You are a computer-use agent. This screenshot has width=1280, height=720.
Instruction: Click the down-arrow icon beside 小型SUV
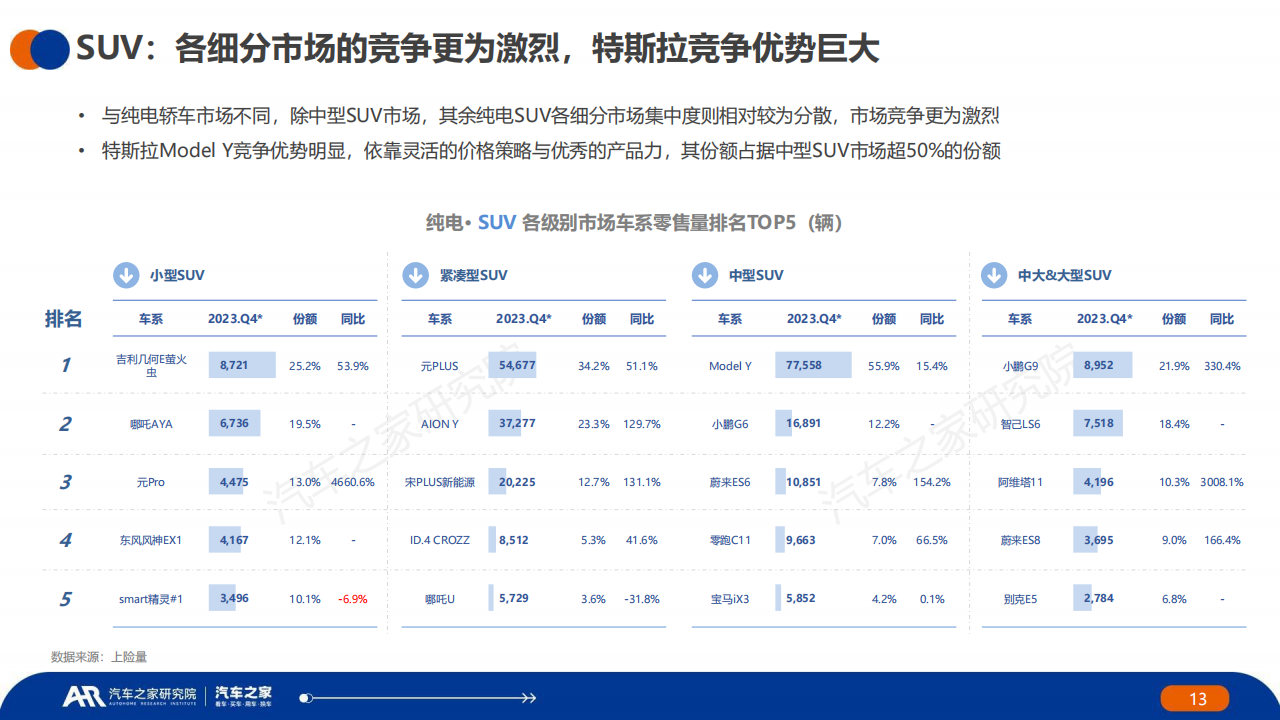tap(126, 275)
